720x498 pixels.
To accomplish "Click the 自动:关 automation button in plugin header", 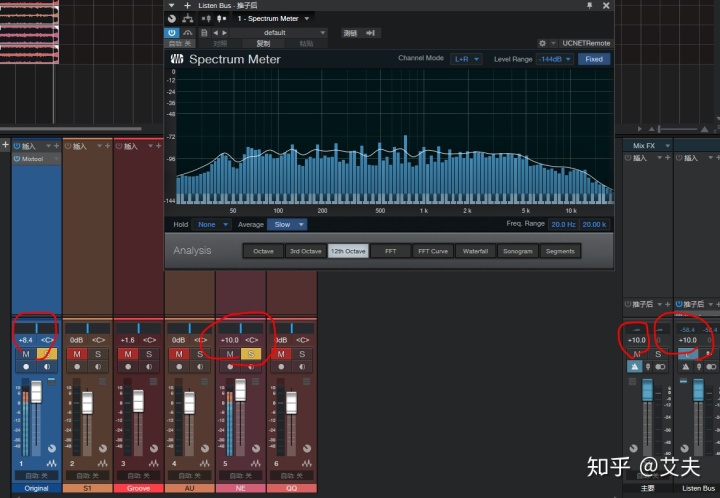I will click(x=180, y=44).
